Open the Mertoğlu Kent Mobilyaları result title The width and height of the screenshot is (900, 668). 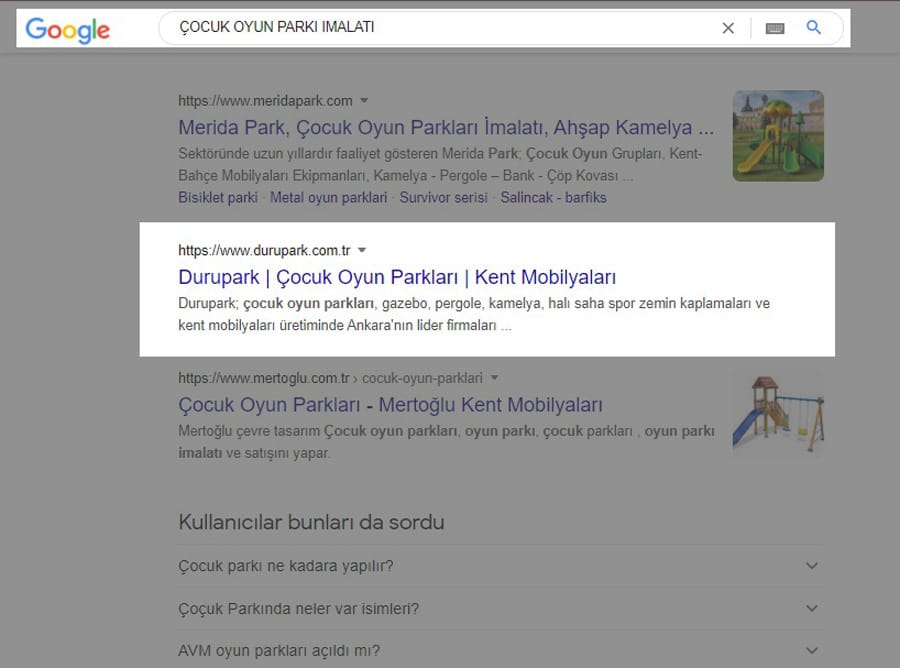pyautogui.click(x=390, y=405)
